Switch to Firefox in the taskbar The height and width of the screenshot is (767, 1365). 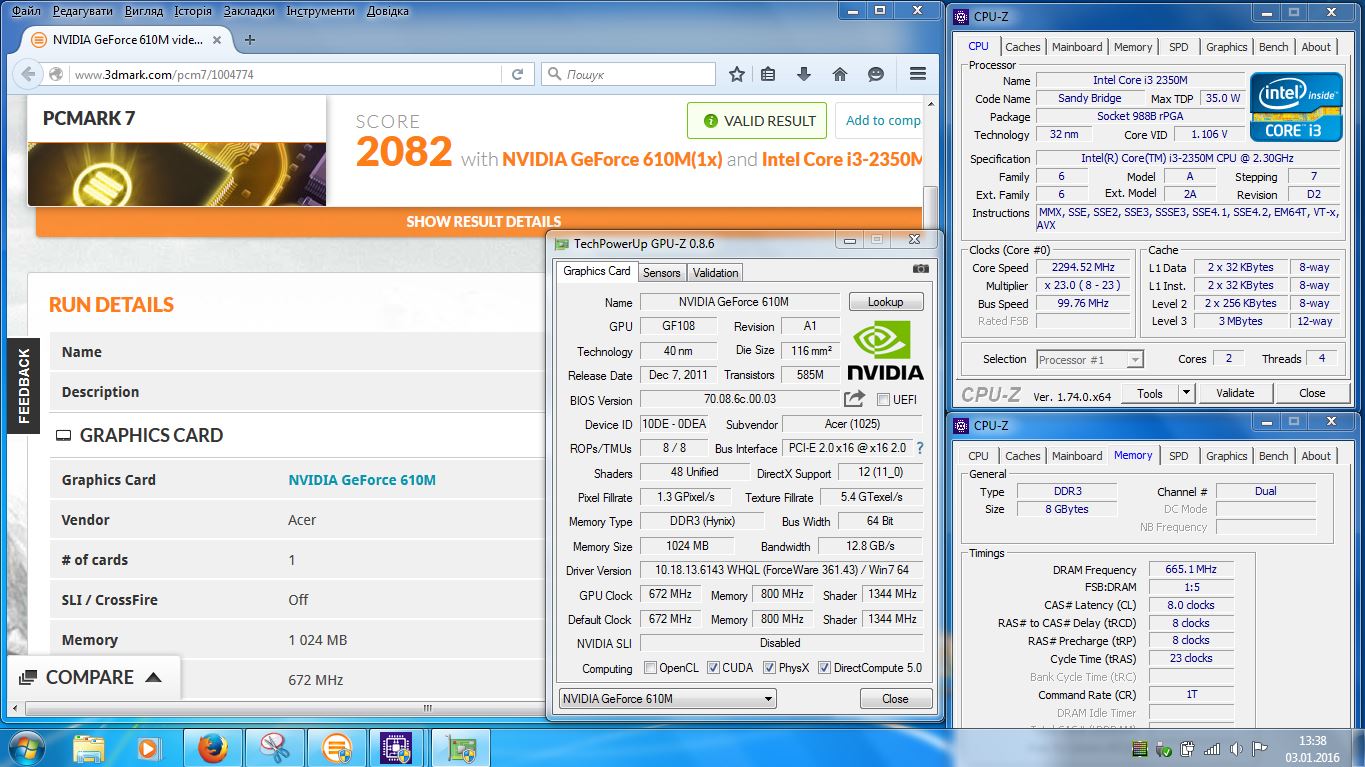pos(211,748)
